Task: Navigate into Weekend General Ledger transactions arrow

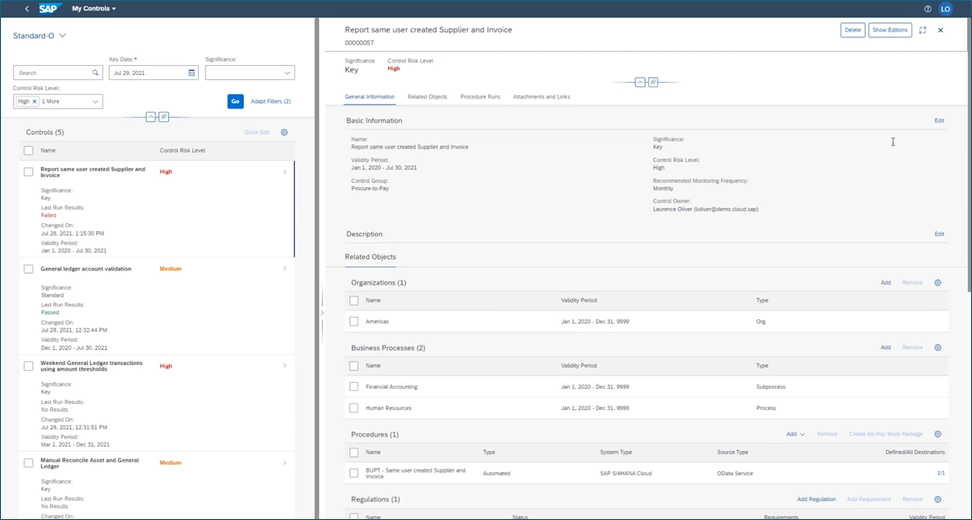Action: point(285,366)
